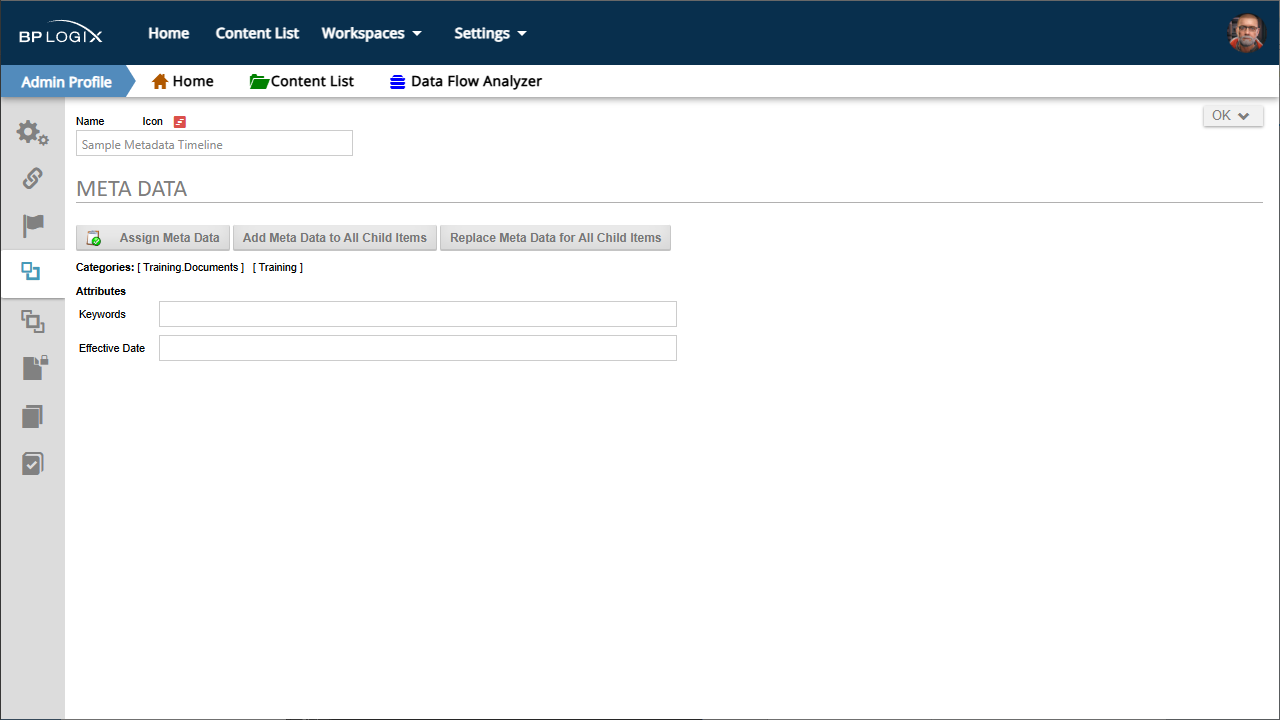Click the blue Data Flow Analyzer icon
Viewport: 1280px width, 720px height.
[x=398, y=82]
